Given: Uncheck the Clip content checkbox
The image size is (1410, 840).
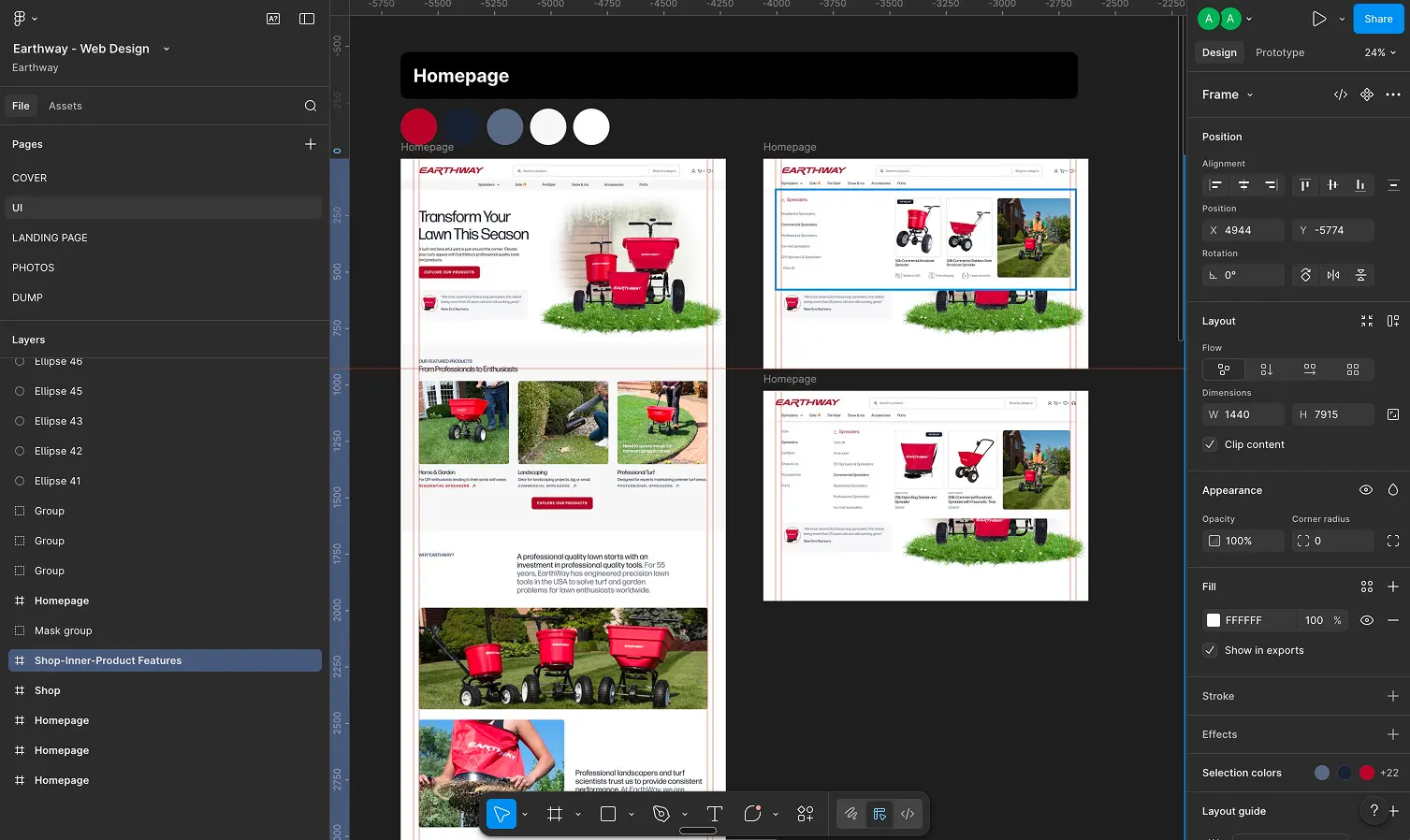Looking at the screenshot, I should [x=1209, y=444].
